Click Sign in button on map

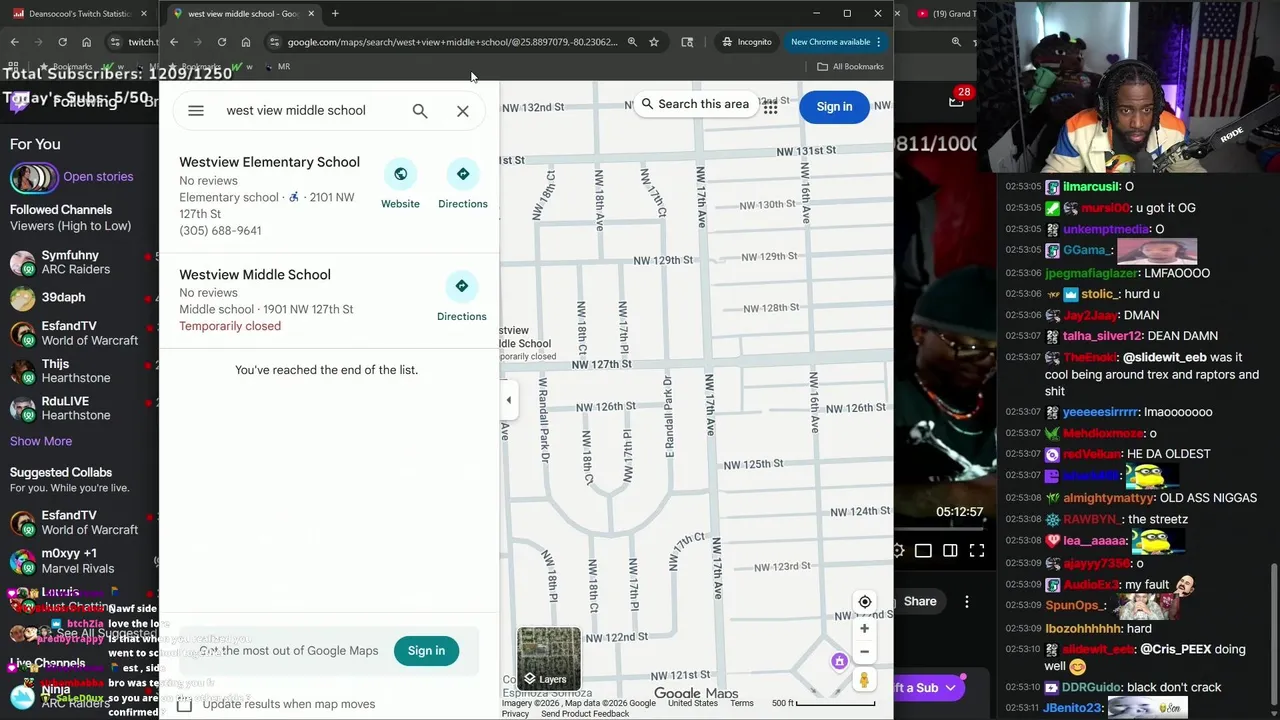click(x=834, y=107)
